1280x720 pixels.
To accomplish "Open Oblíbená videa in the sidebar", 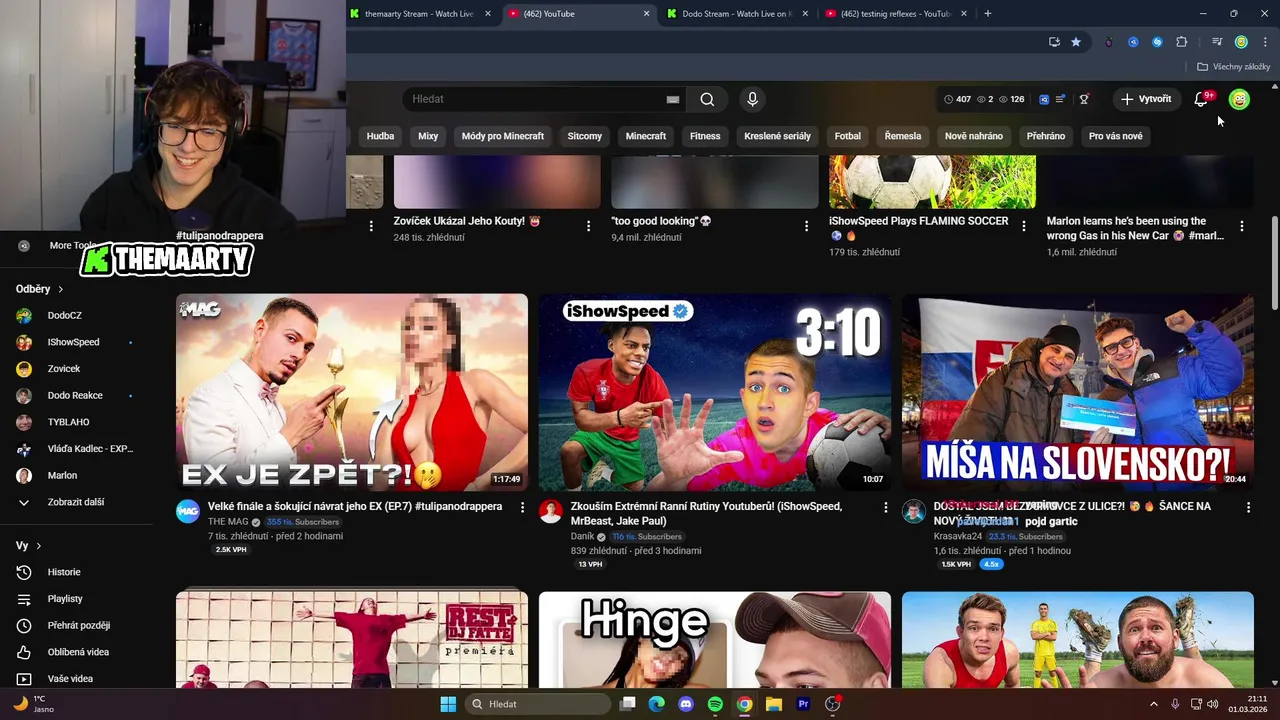I will [x=78, y=652].
